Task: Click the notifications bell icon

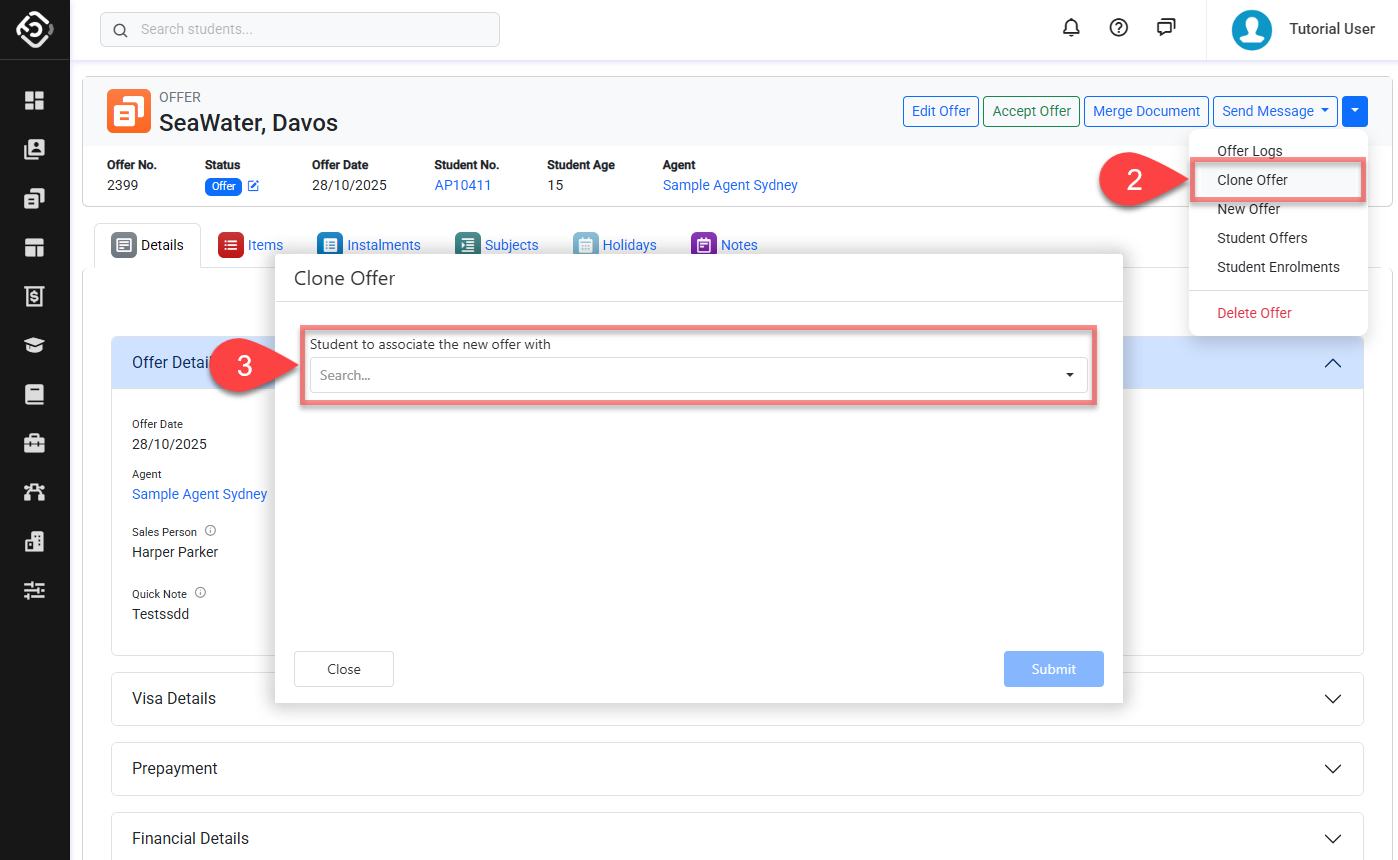Action: coord(1071,28)
